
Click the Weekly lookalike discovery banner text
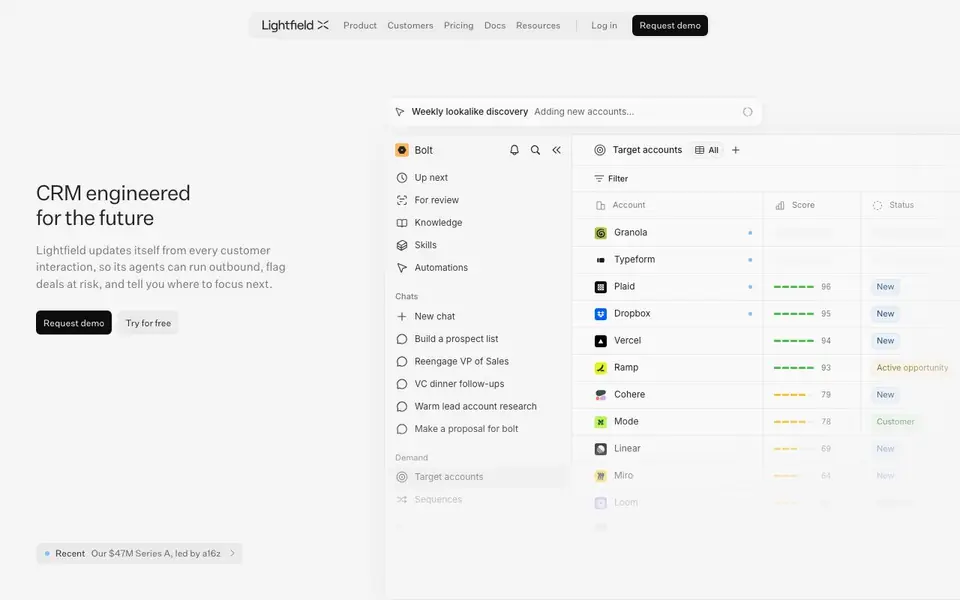click(470, 112)
